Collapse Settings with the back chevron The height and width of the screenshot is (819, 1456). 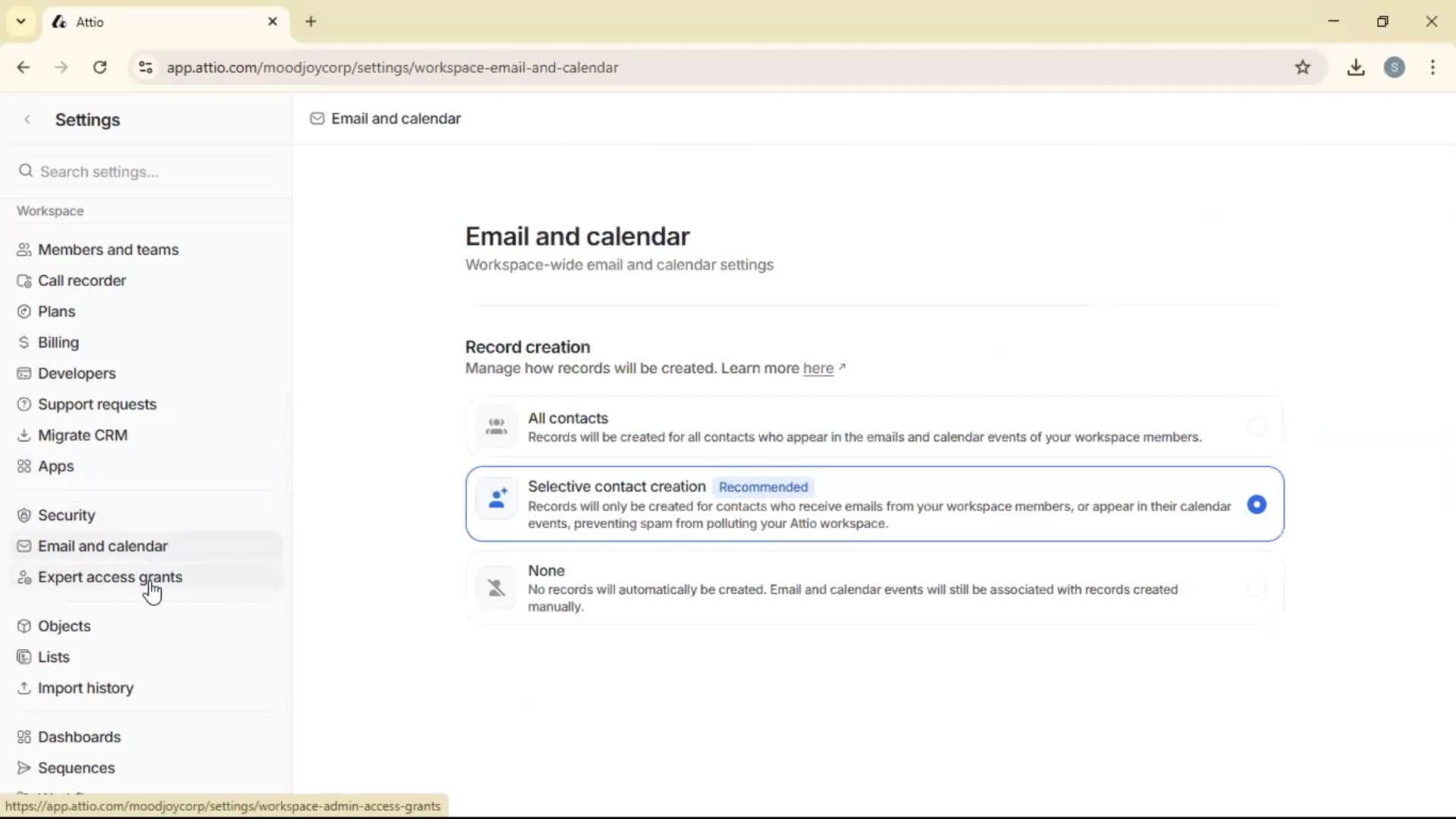[27, 119]
